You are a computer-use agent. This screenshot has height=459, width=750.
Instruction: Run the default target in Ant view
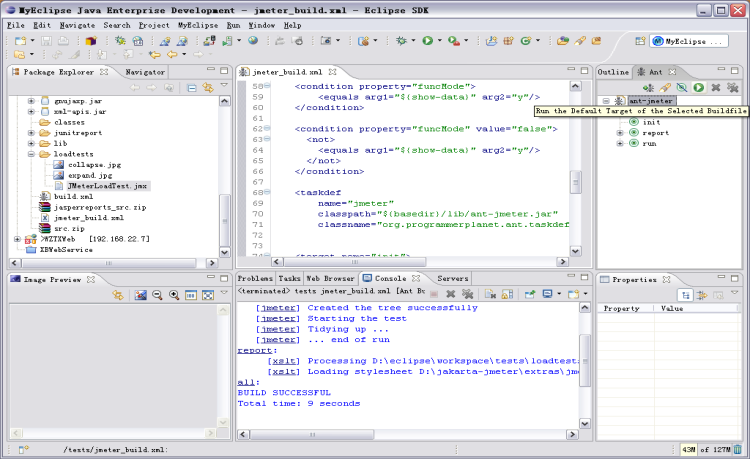(x=699, y=88)
